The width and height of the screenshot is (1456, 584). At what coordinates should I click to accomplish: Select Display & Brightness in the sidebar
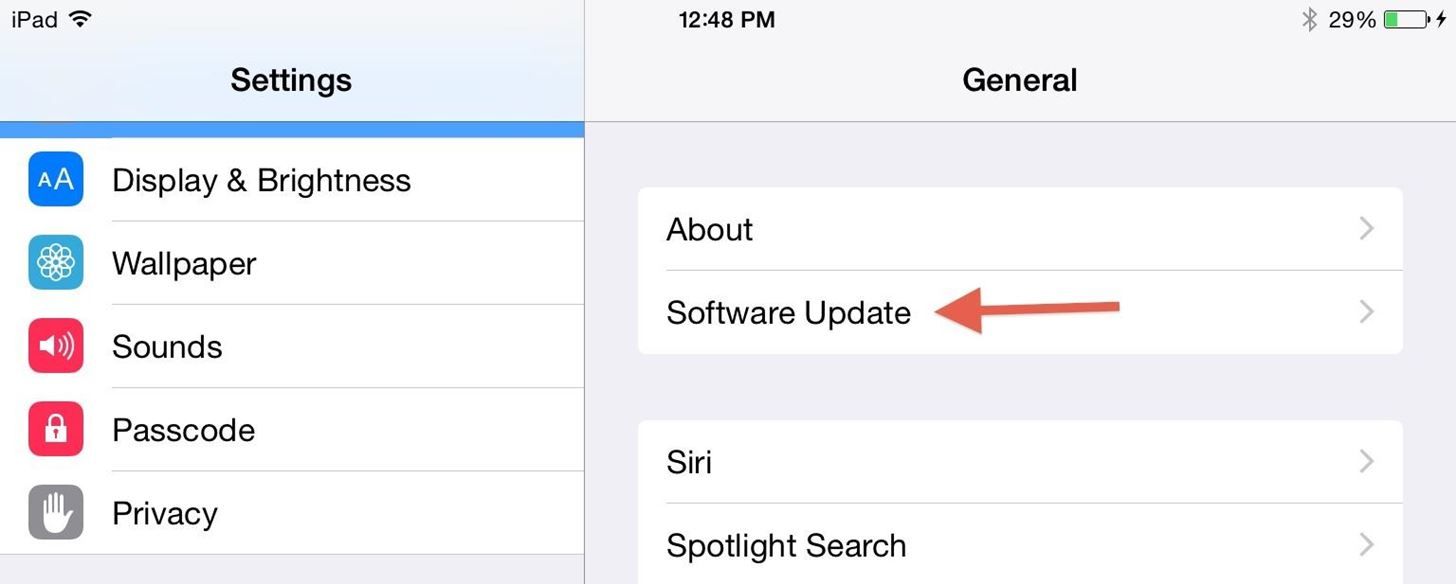[262, 179]
